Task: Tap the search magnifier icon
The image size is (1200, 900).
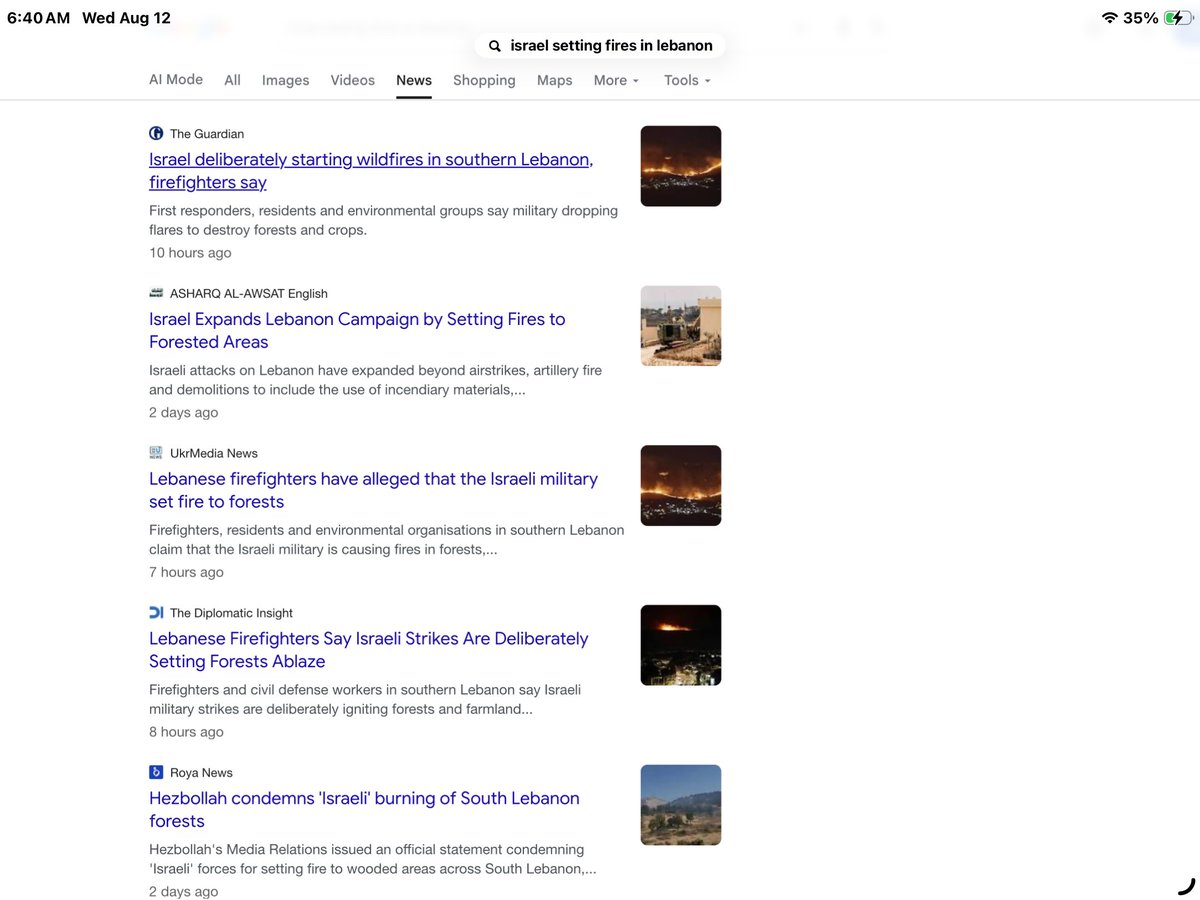Action: pos(494,46)
